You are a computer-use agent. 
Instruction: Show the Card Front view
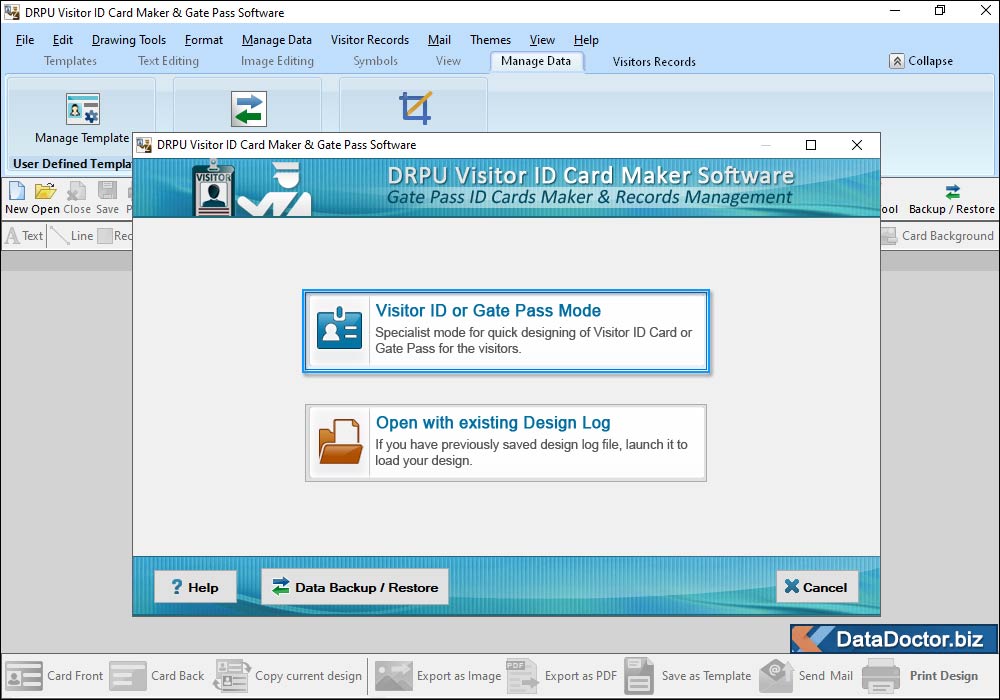54,676
